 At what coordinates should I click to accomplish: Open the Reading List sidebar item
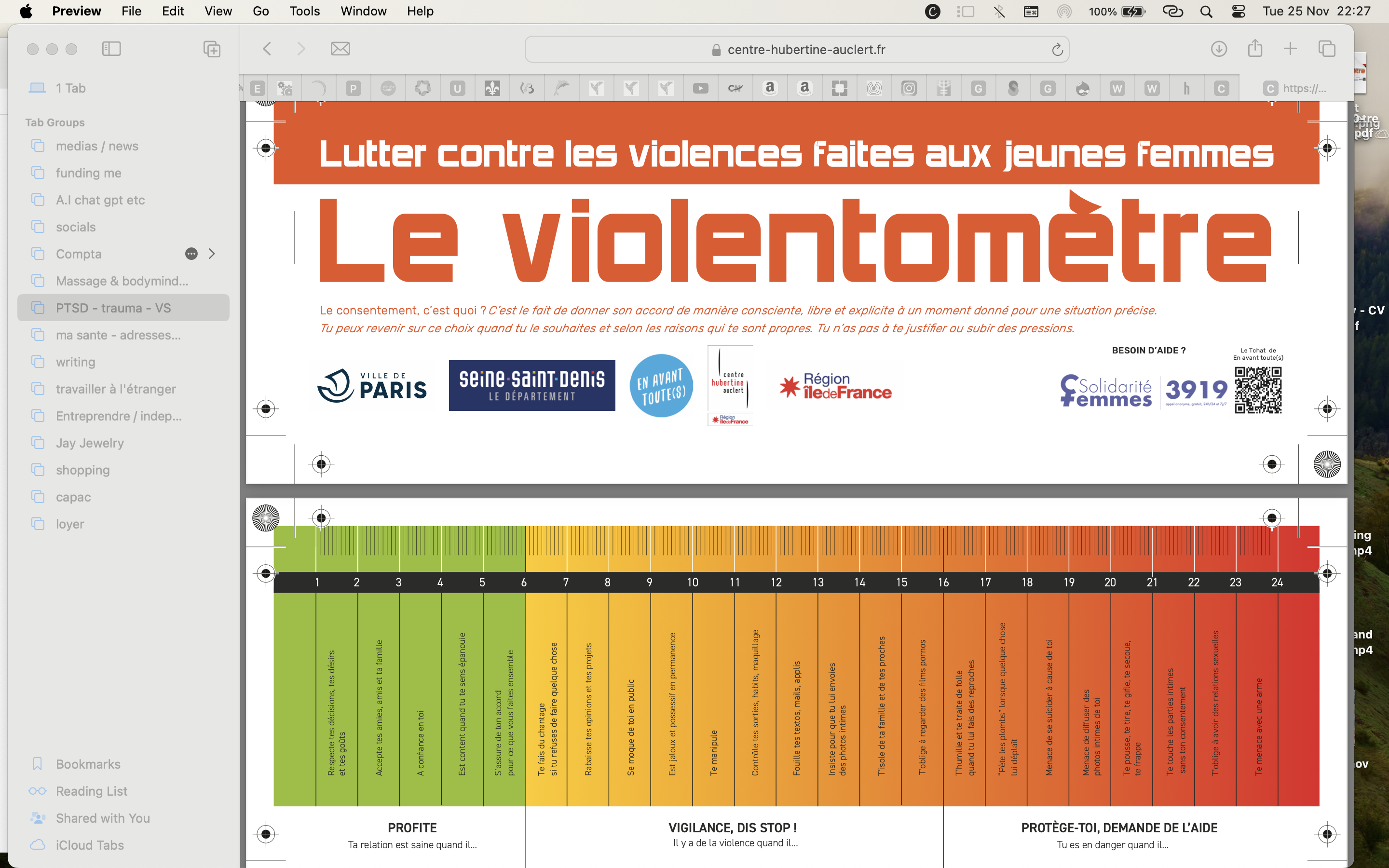click(91, 791)
